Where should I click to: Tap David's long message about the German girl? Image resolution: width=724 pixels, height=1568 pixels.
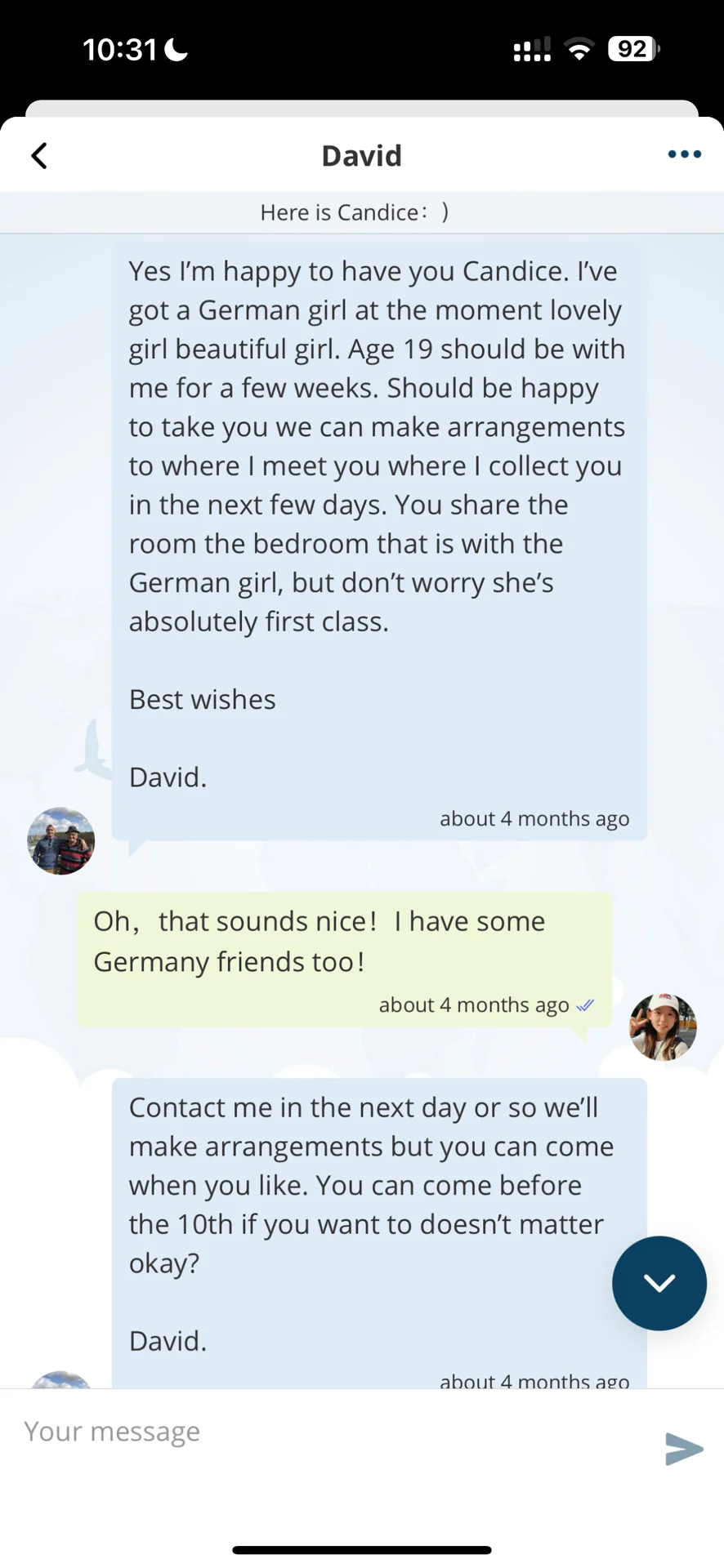(379, 540)
